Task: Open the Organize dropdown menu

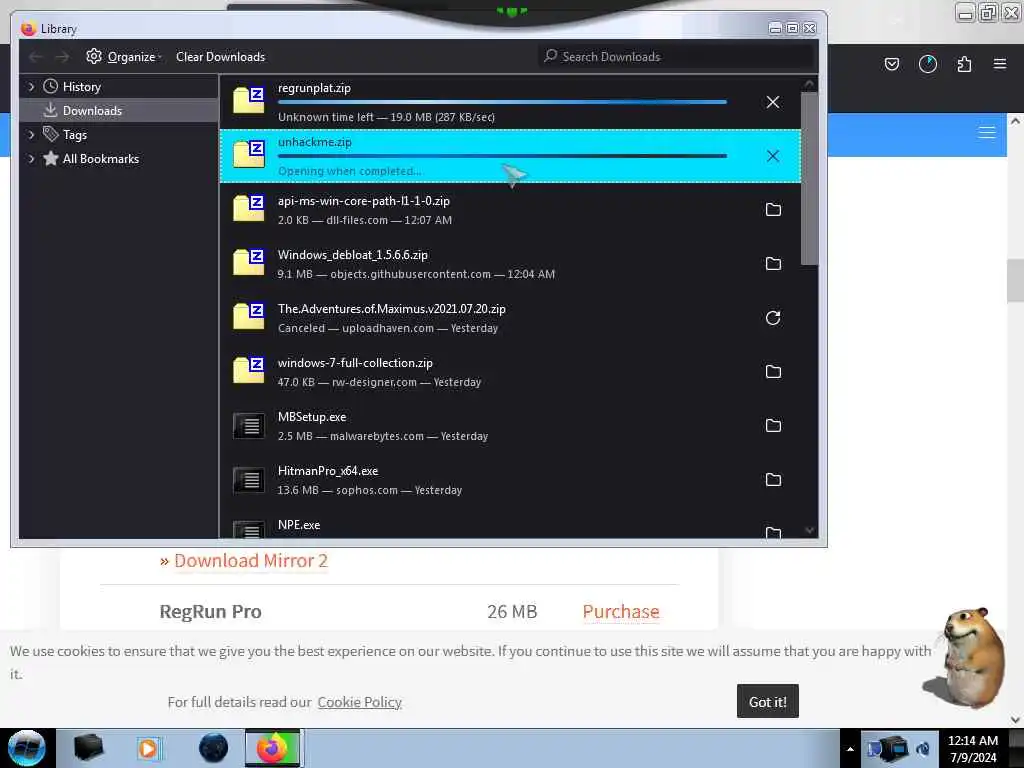Action: coord(125,57)
